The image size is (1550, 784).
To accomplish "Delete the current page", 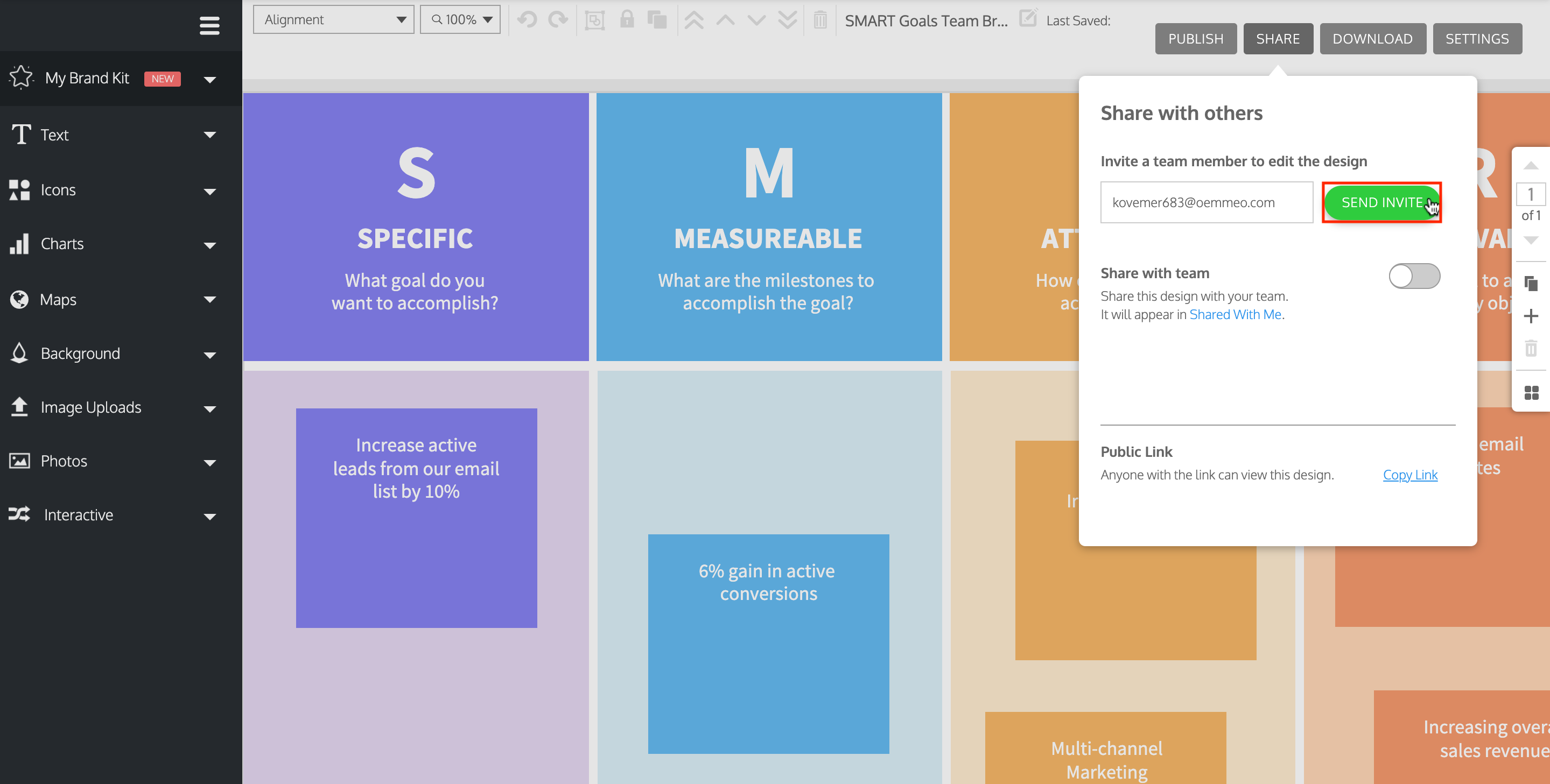I will point(1531,348).
